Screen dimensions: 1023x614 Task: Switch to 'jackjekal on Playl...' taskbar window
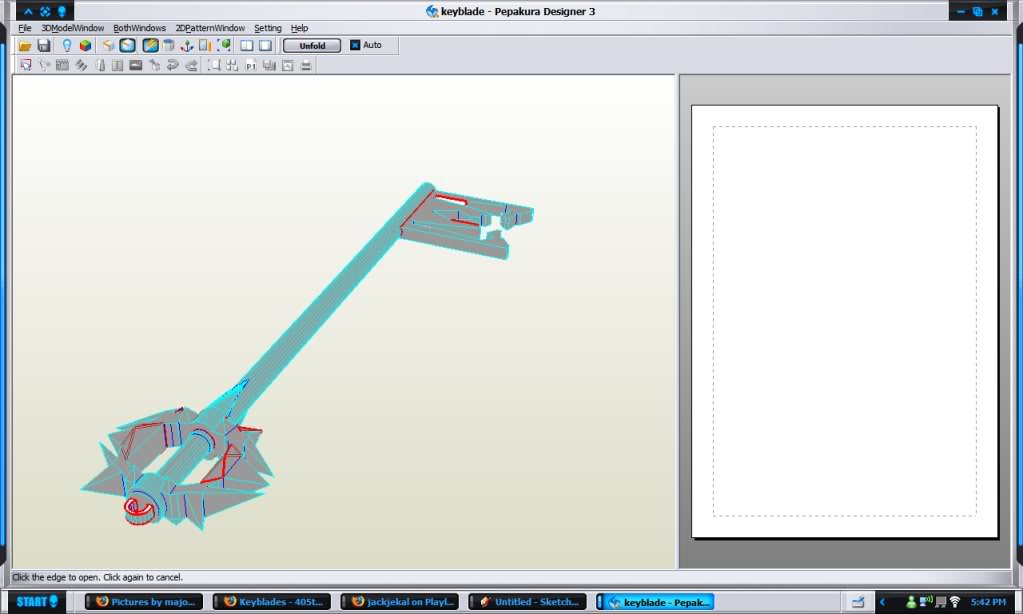point(400,602)
